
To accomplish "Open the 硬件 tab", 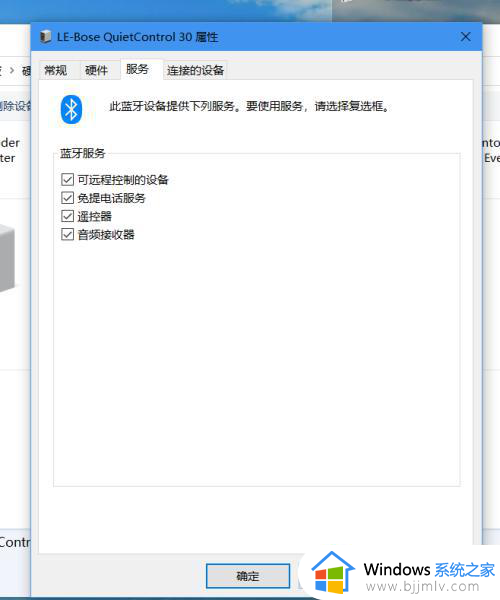I will (96, 70).
